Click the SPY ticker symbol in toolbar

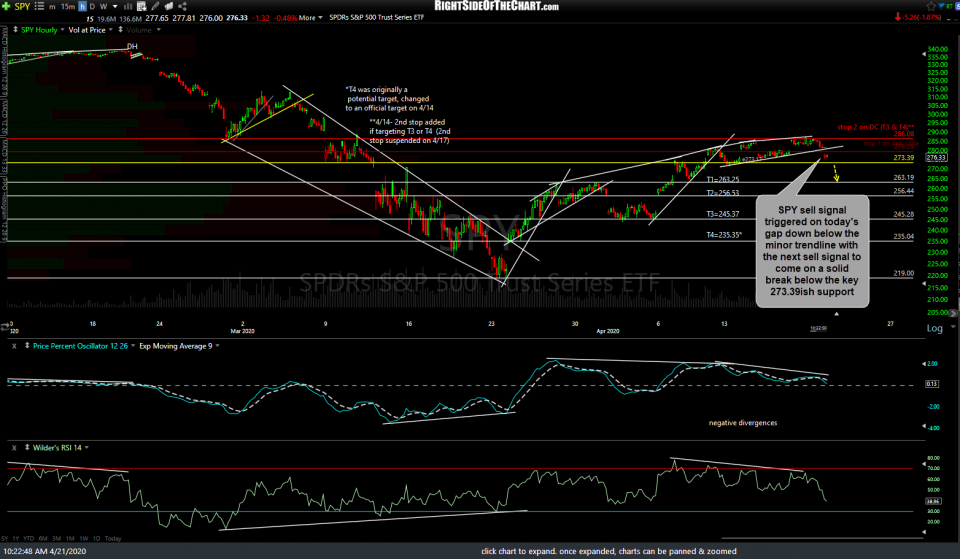[x=23, y=7]
